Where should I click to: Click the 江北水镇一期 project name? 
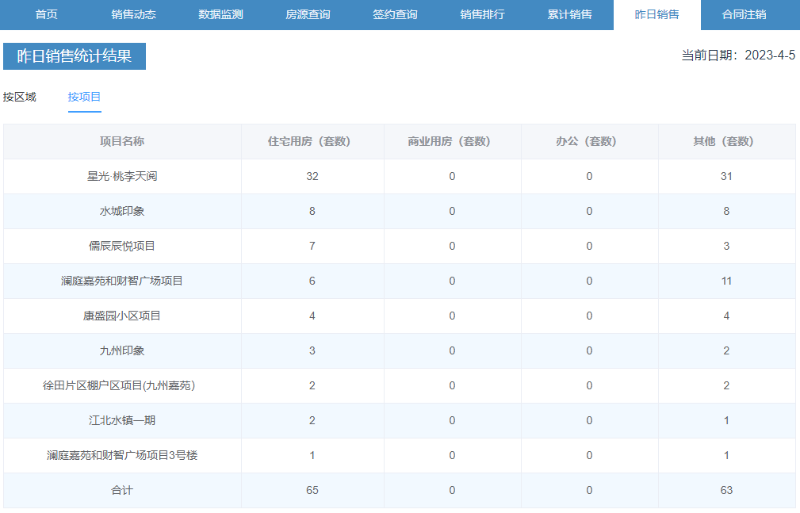122,420
